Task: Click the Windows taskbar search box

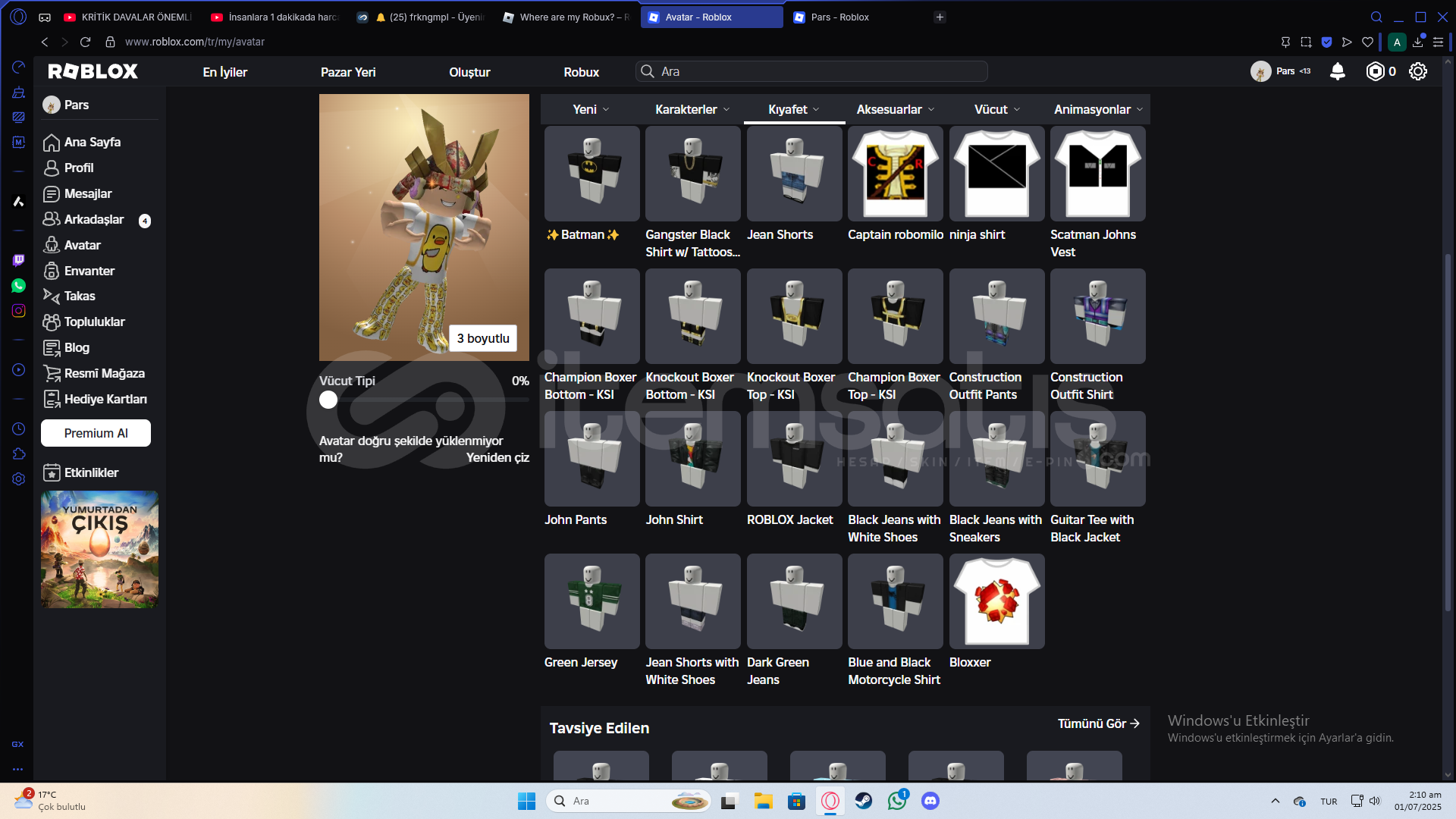Action: 628,801
